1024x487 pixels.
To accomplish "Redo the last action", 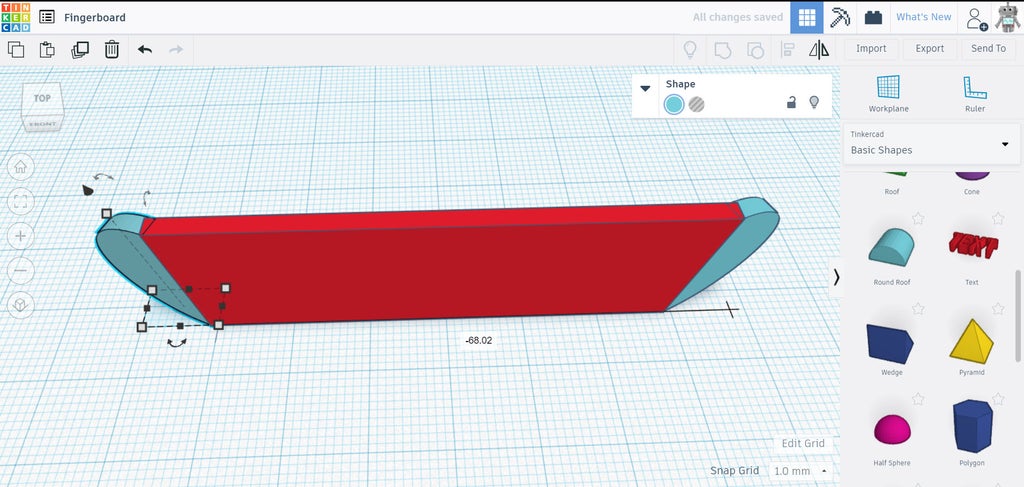I will pyautogui.click(x=176, y=50).
